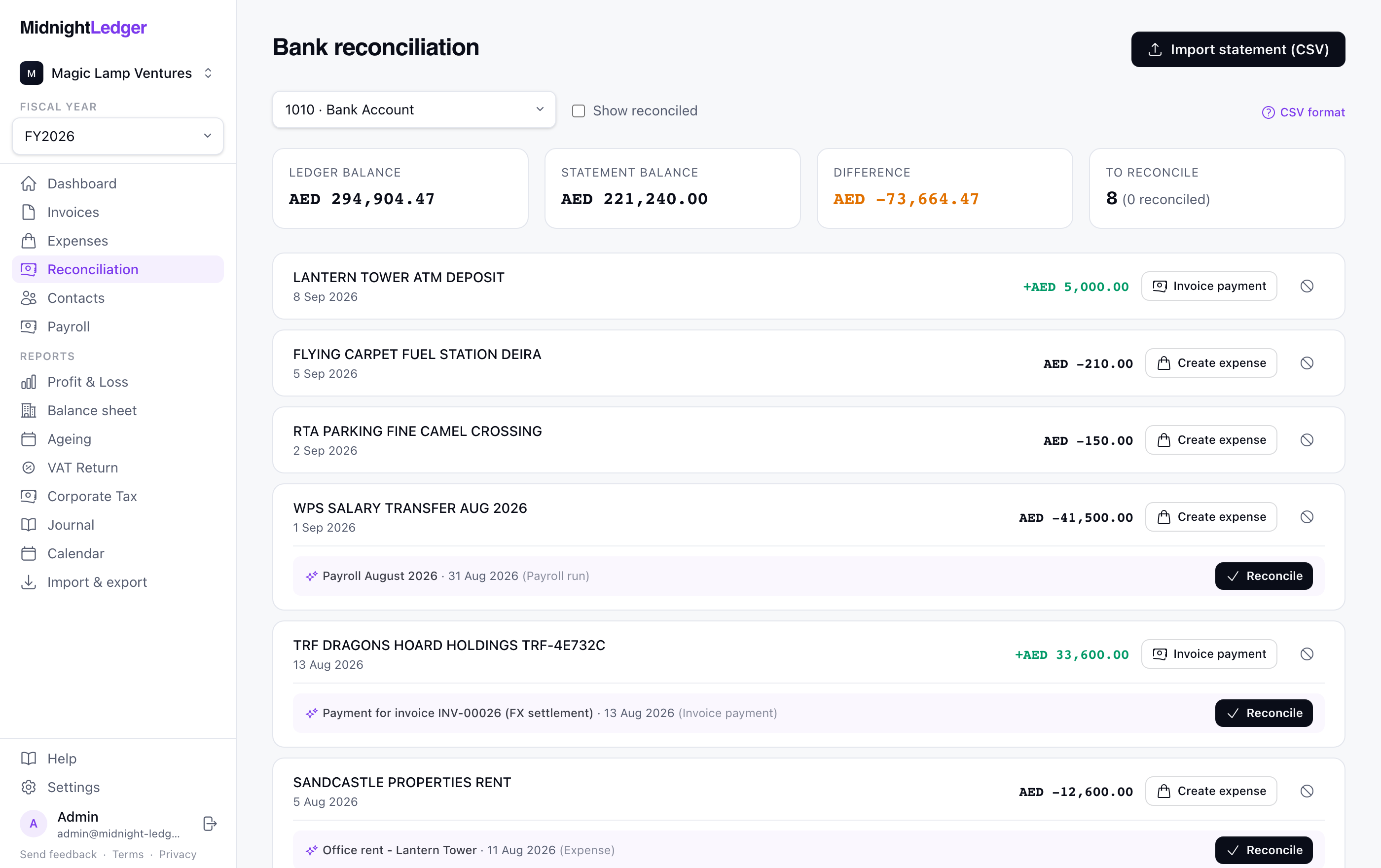This screenshot has height=868, width=1381.
Task: Enable the Show reconciled checkbox
Action: pyautogui.click(x=578, y=110)
